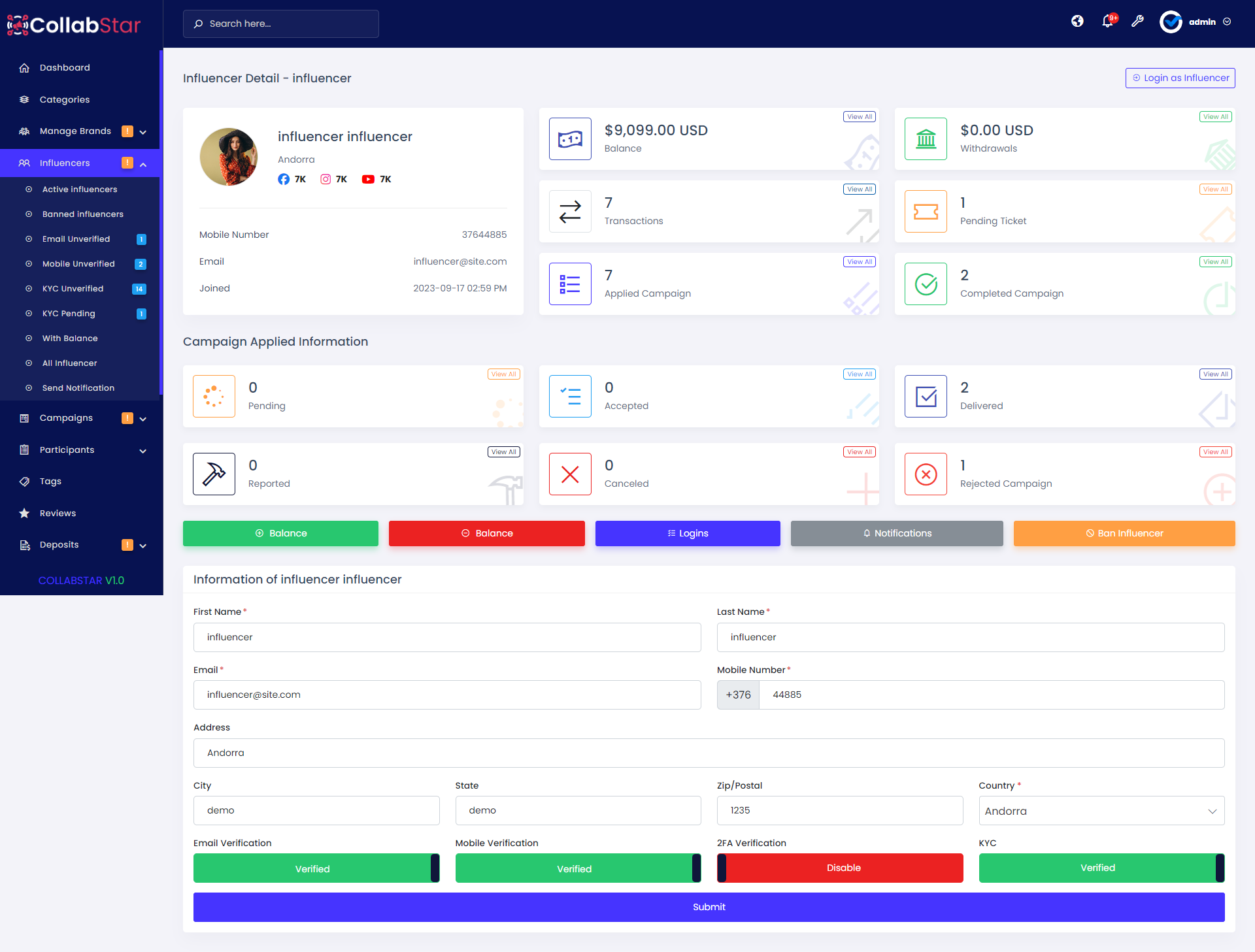Screen dimensions: 1255x952
Task: Select Active influencers in sidebar
Action: pos(79,189)
